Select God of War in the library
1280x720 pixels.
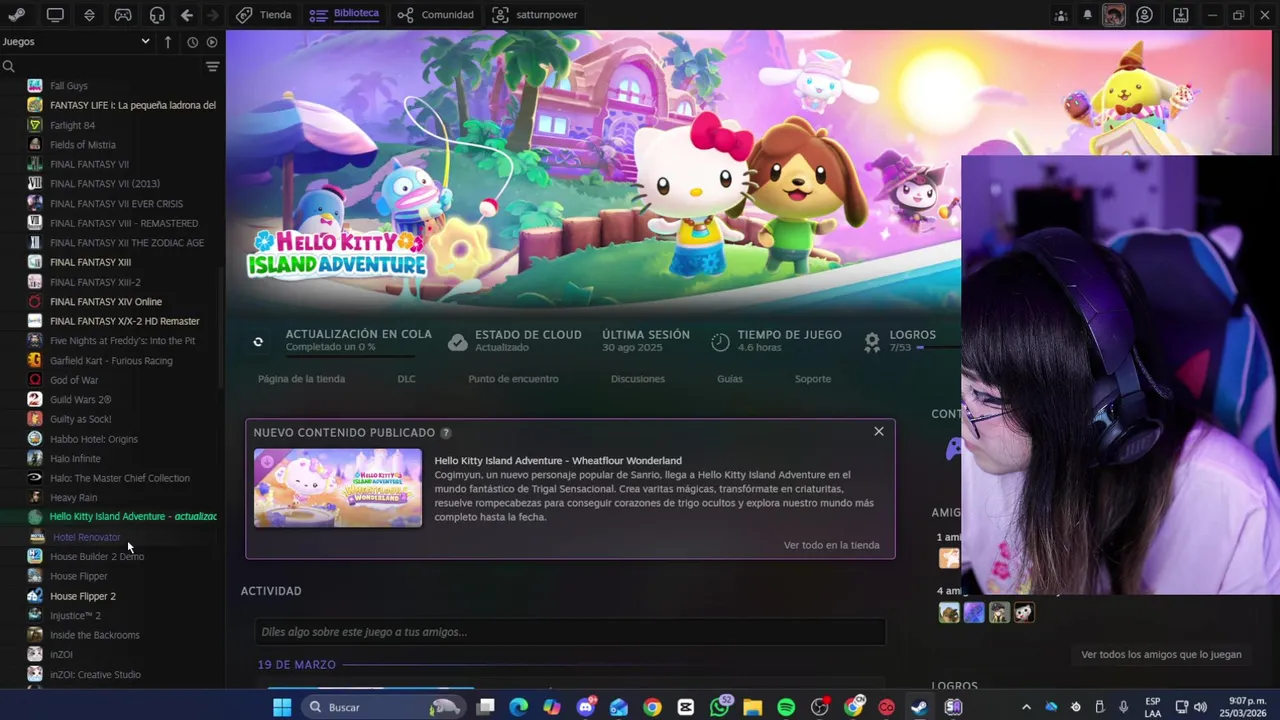[74, 380]
